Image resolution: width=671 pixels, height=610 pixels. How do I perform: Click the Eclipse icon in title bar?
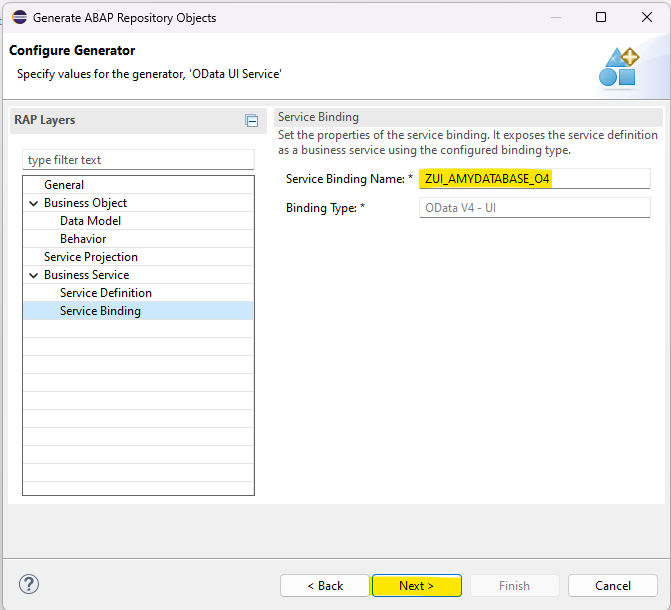click(x=20, y=18)
